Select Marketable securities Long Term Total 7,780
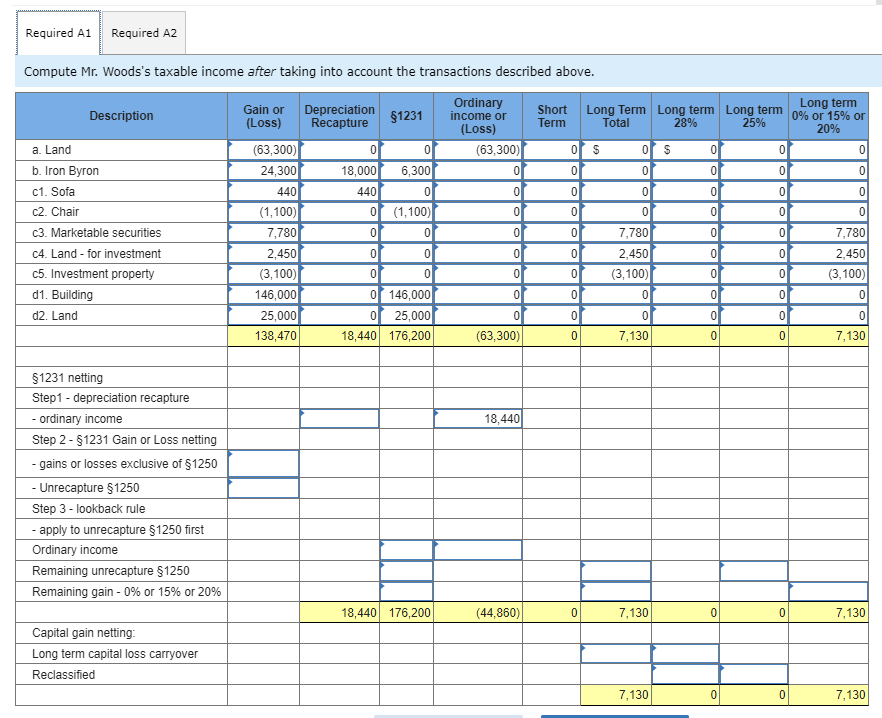 tap(615, 232)
